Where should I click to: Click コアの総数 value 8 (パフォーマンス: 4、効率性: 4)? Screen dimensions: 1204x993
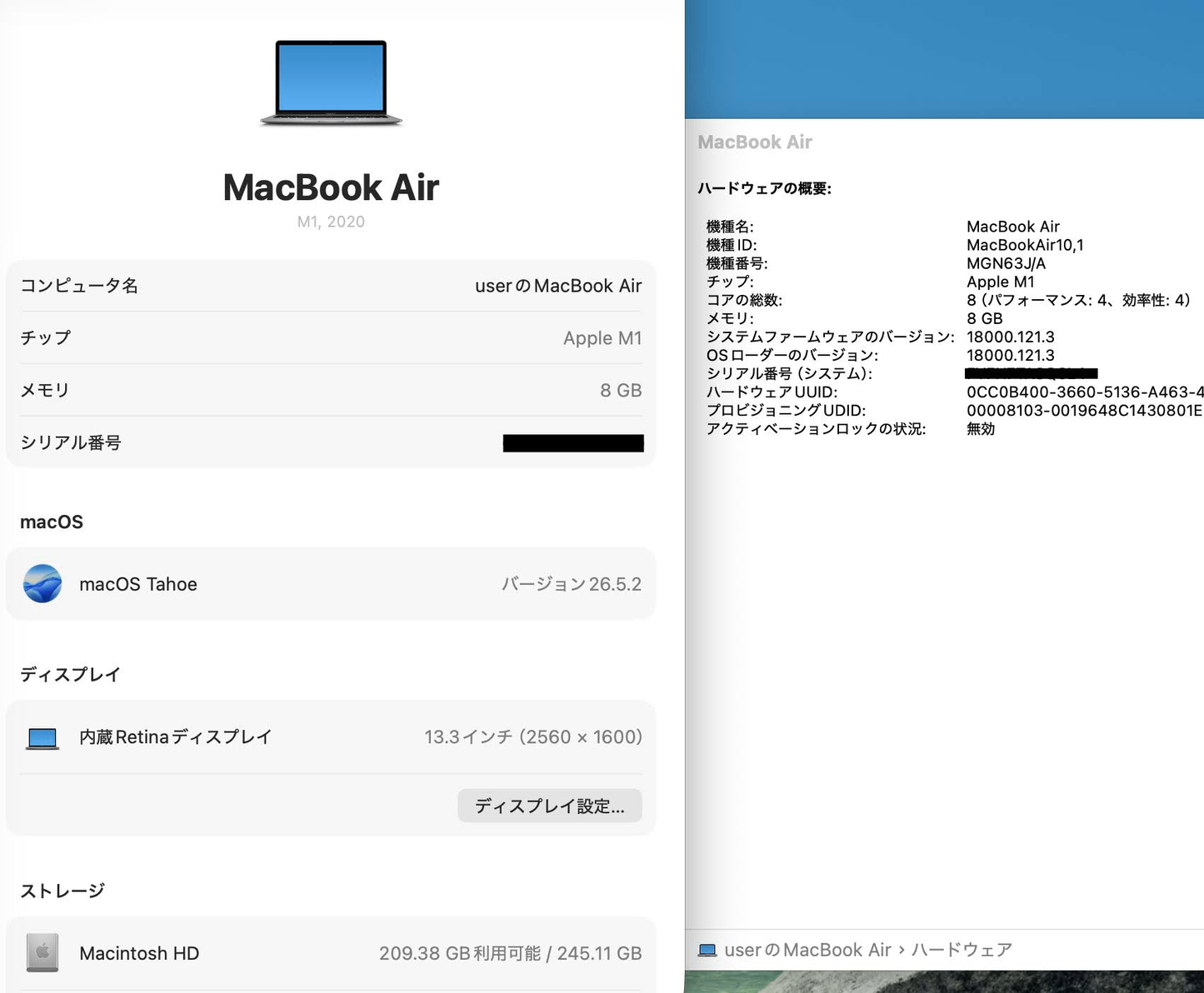[x=1078, y=300]
